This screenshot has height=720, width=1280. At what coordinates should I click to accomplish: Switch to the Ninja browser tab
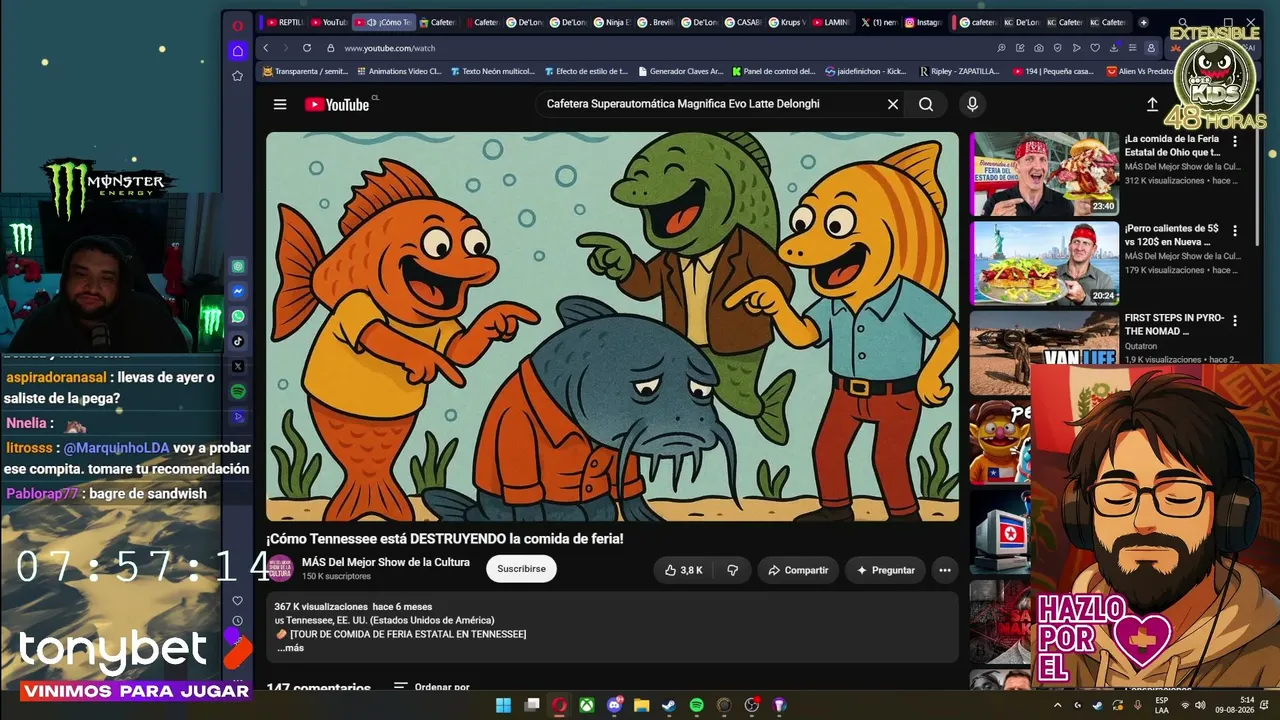tap(613, 22)
